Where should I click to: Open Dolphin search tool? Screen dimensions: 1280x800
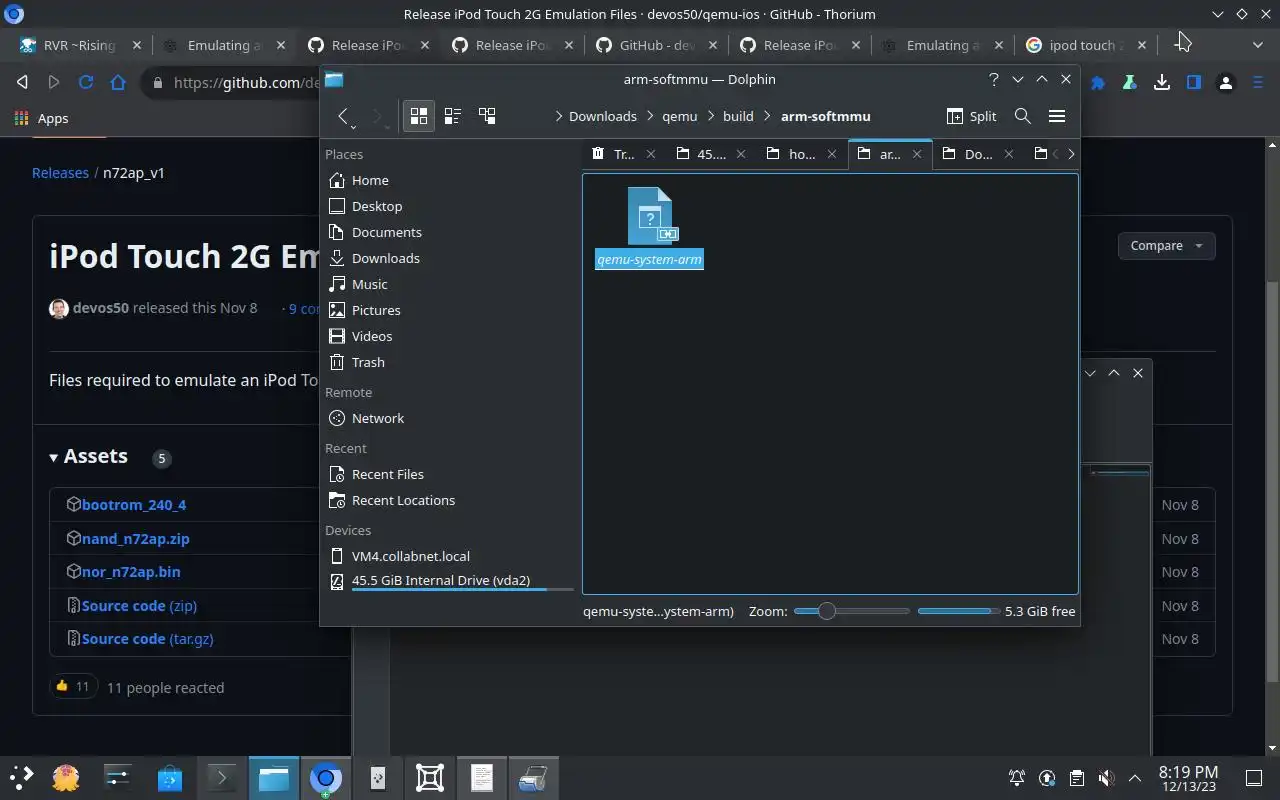pos(1022,116)
